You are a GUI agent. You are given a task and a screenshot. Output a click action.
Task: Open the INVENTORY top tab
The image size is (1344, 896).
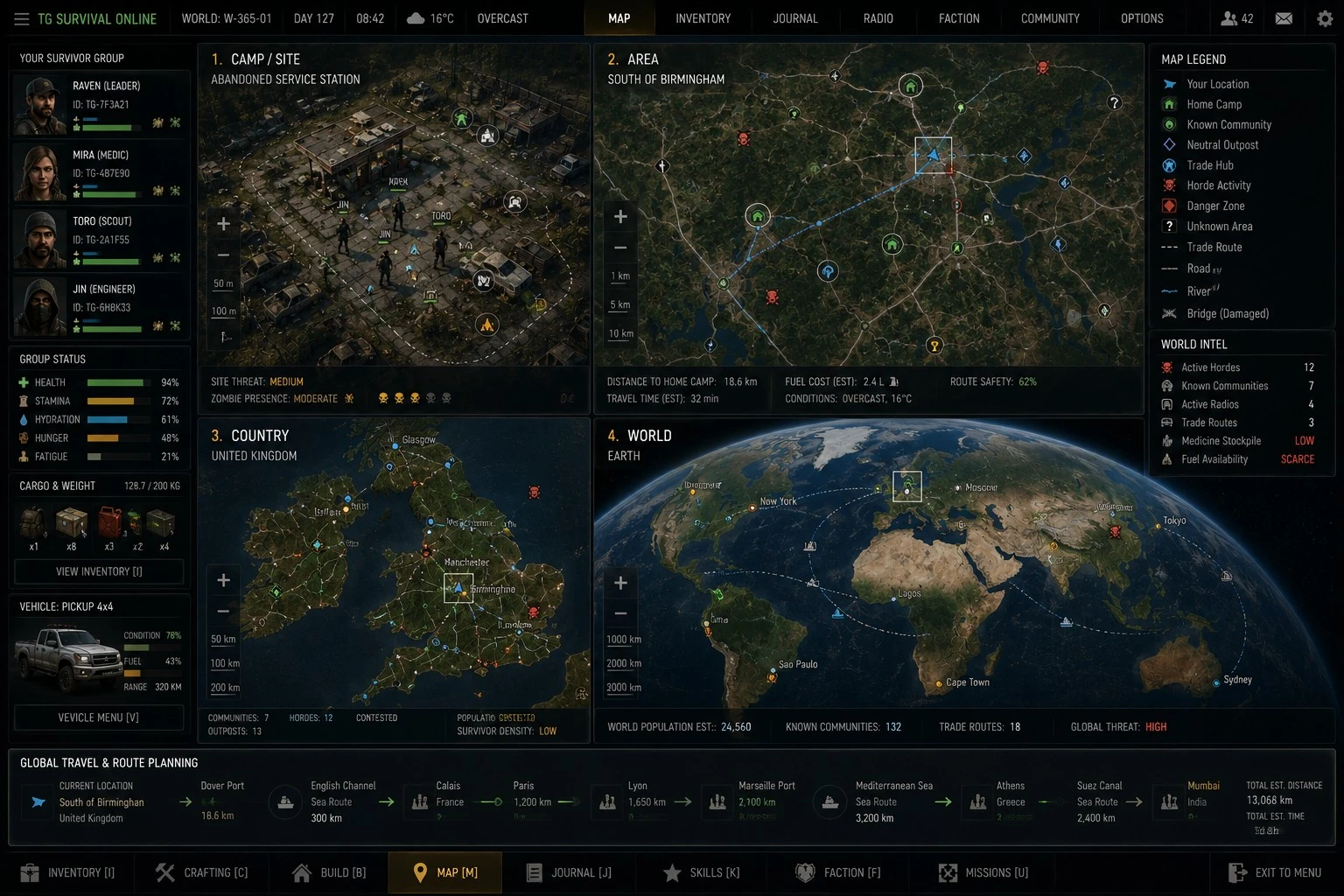(x=703, y=18)
